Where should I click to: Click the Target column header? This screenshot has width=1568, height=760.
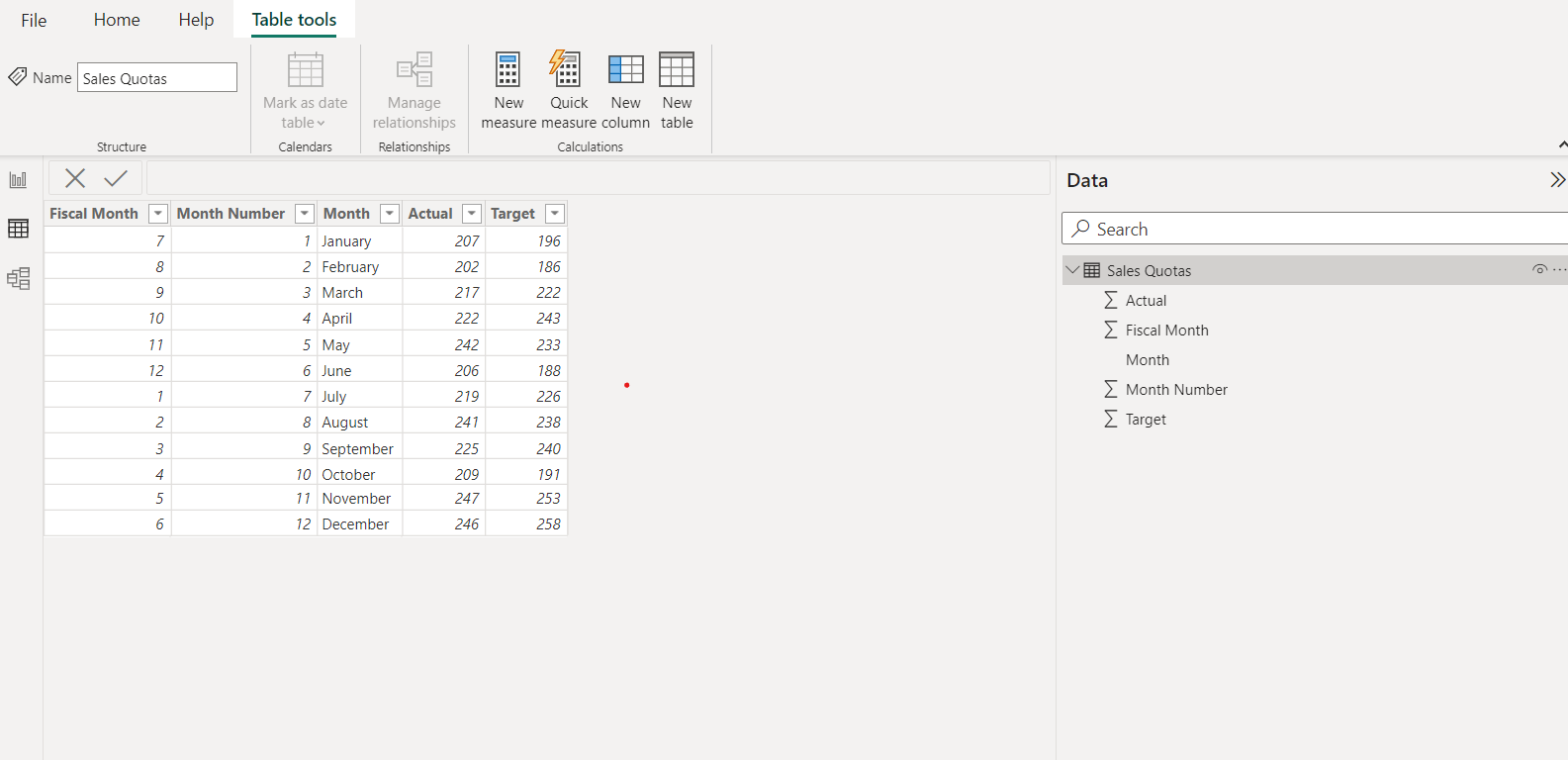(x=512, y=214)
